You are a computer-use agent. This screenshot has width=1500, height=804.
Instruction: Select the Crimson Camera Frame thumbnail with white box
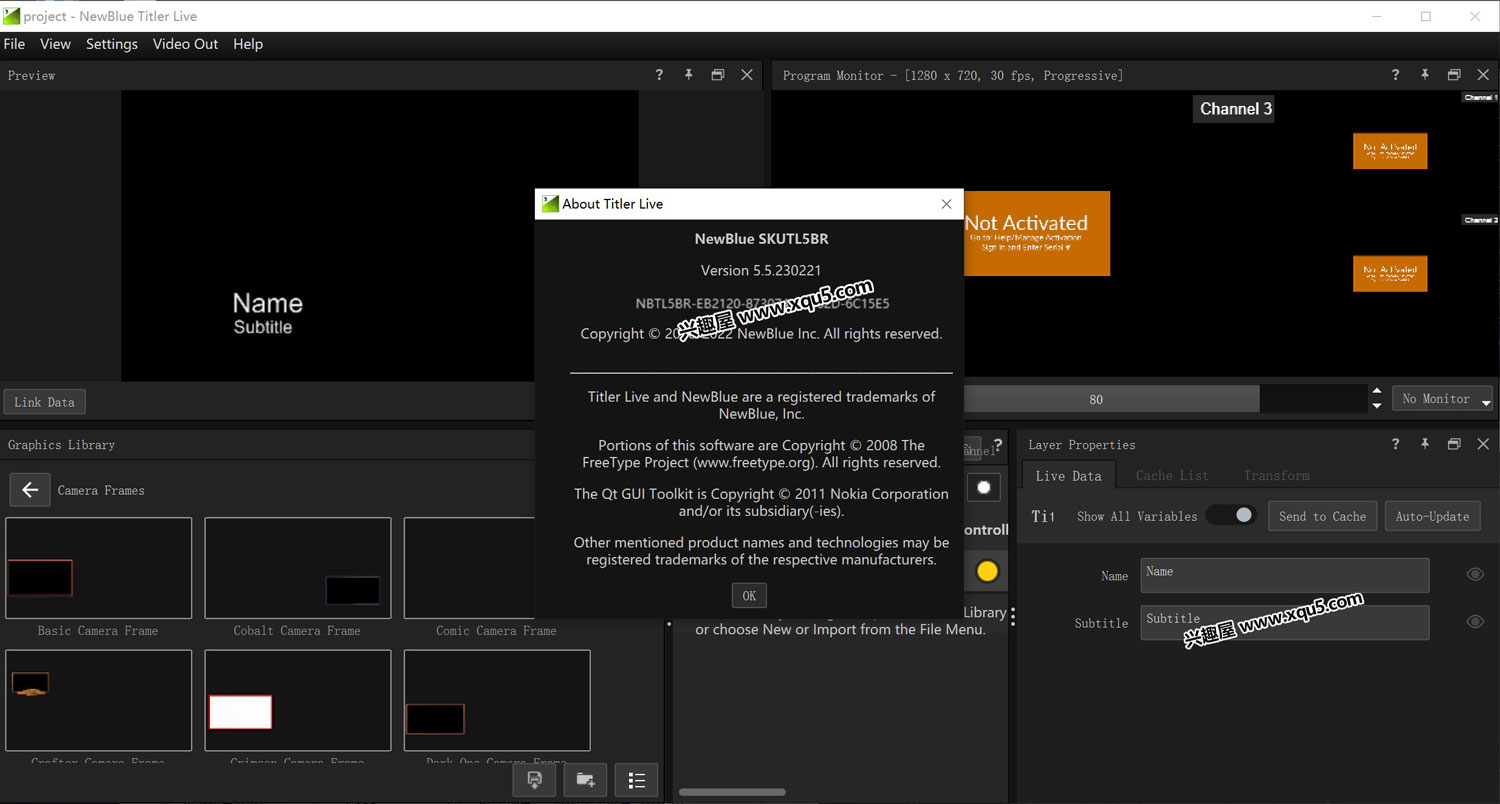pos(297,700)
